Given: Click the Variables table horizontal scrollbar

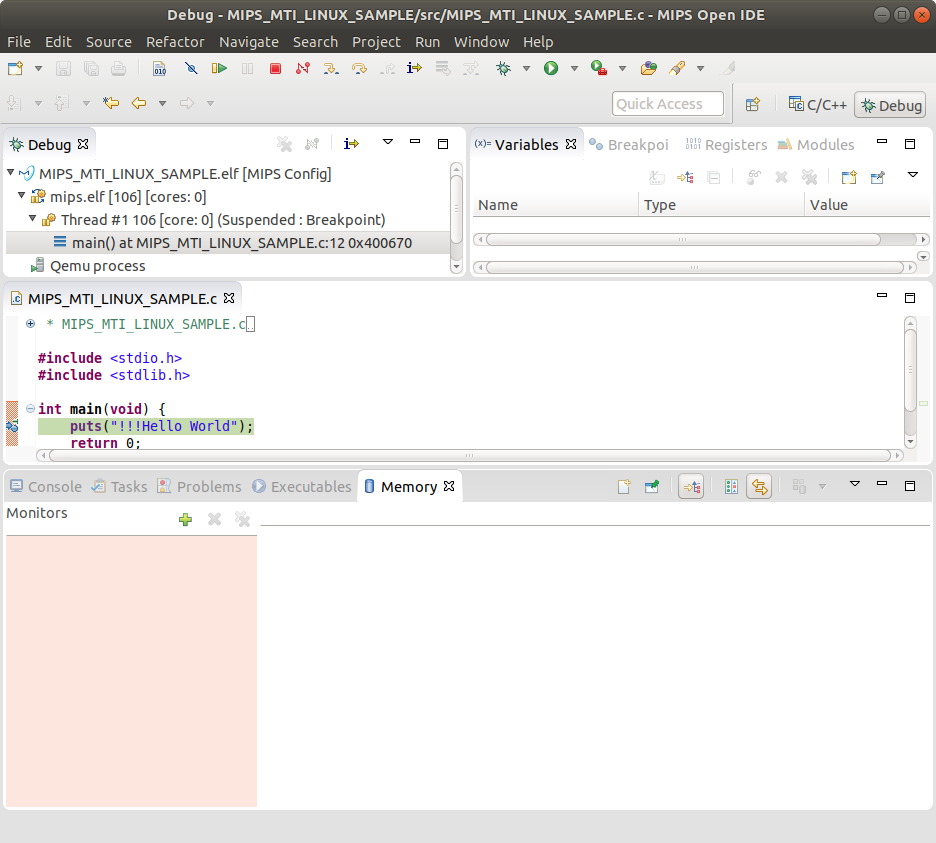Looking at the screenshot, I should (x=701, y=239).
